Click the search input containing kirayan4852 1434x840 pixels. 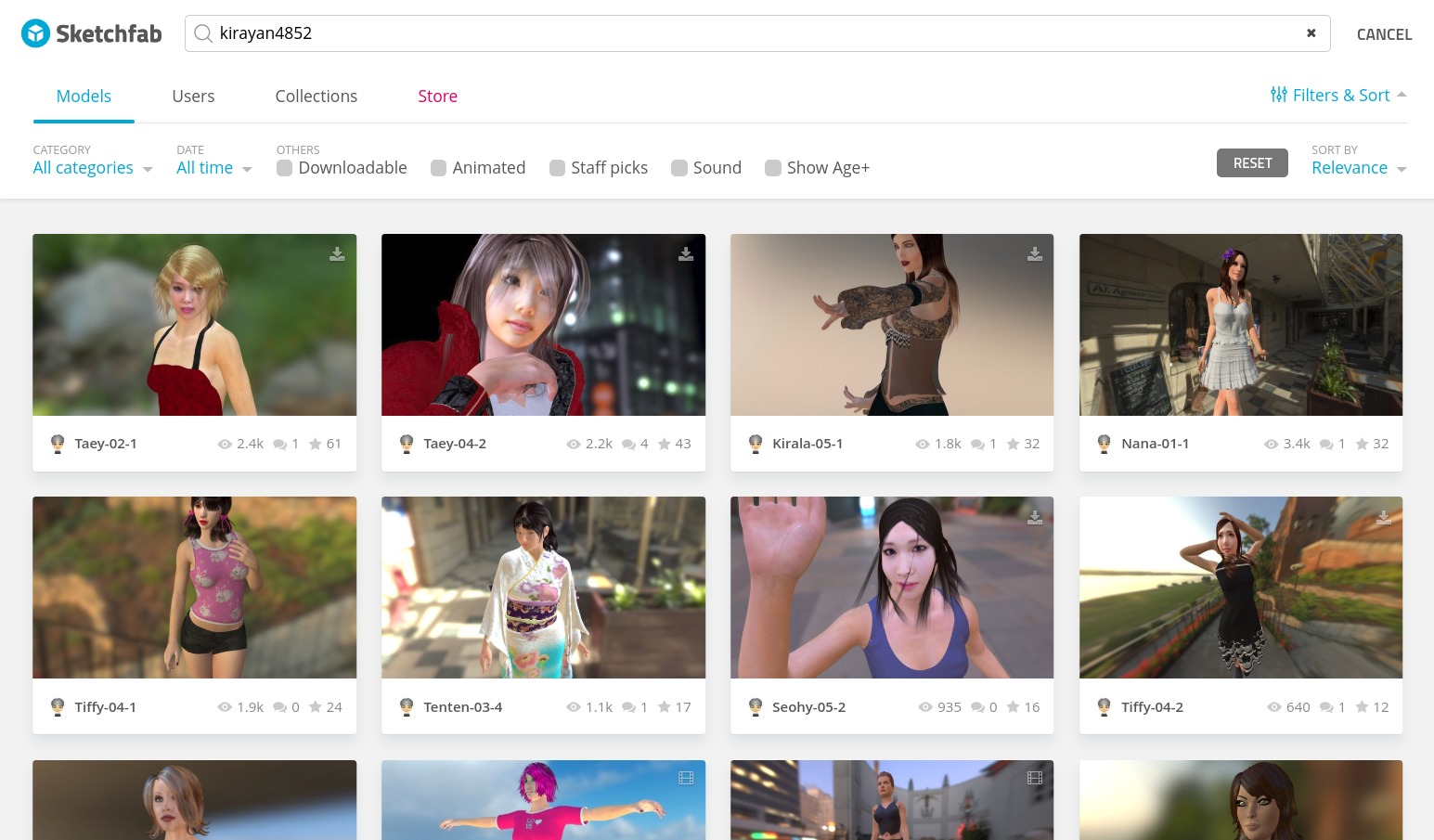(757, 33)
